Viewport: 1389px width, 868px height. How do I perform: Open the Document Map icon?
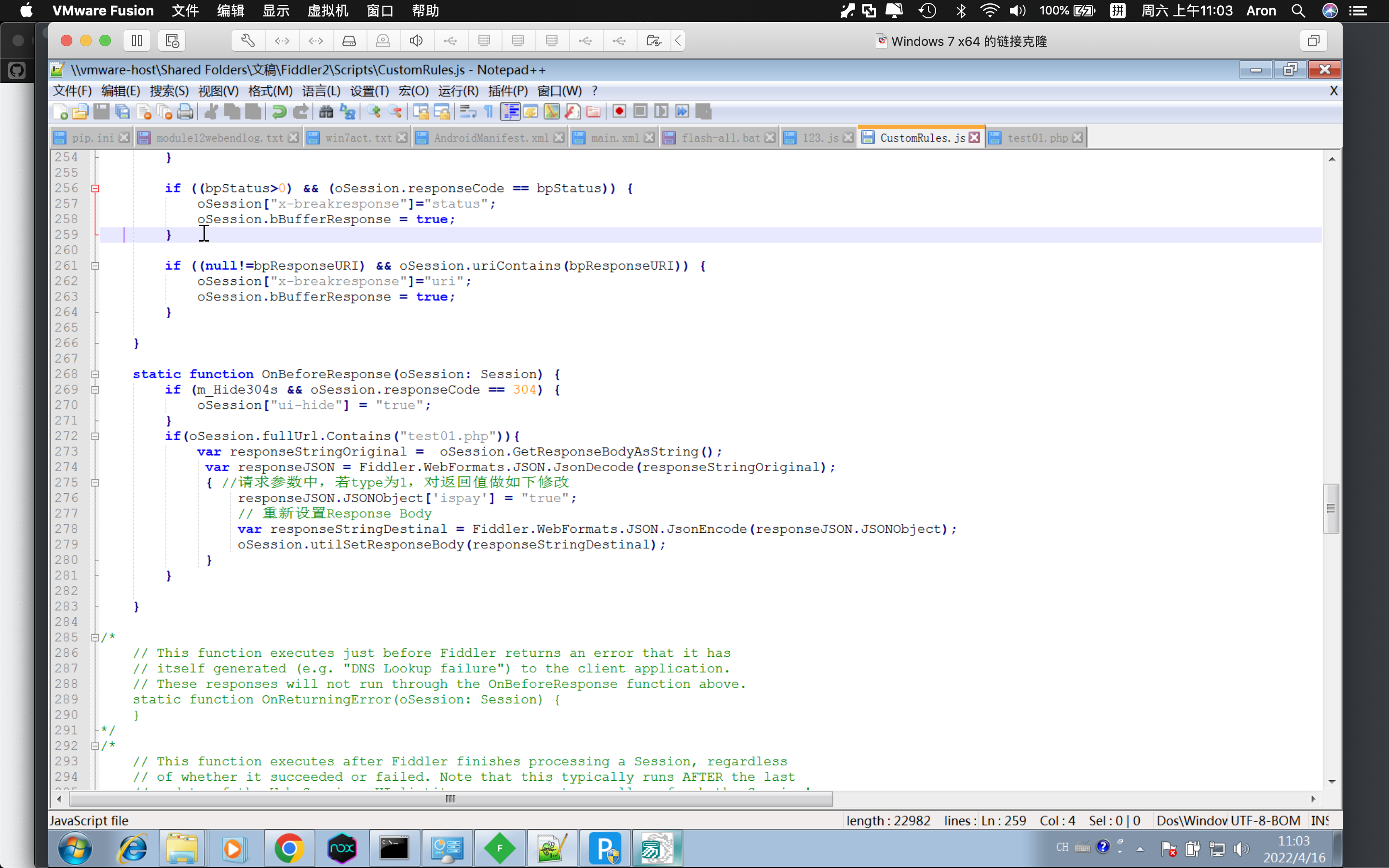(552, 111)
